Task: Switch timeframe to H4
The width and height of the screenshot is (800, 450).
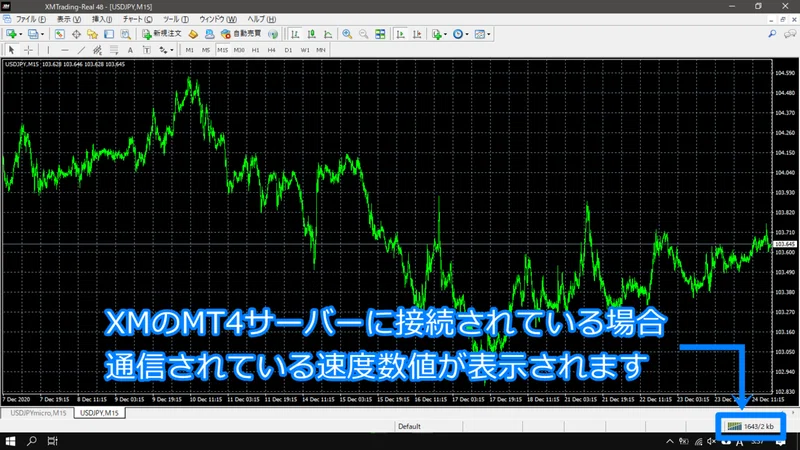Action: click(271, 50)
